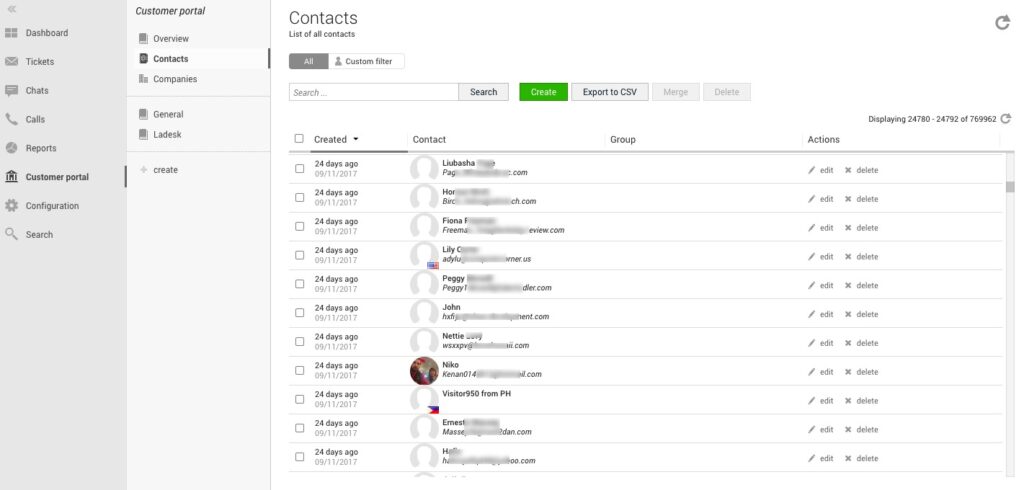
Task: Click the Export to CSV button
Action: (609, 92)
